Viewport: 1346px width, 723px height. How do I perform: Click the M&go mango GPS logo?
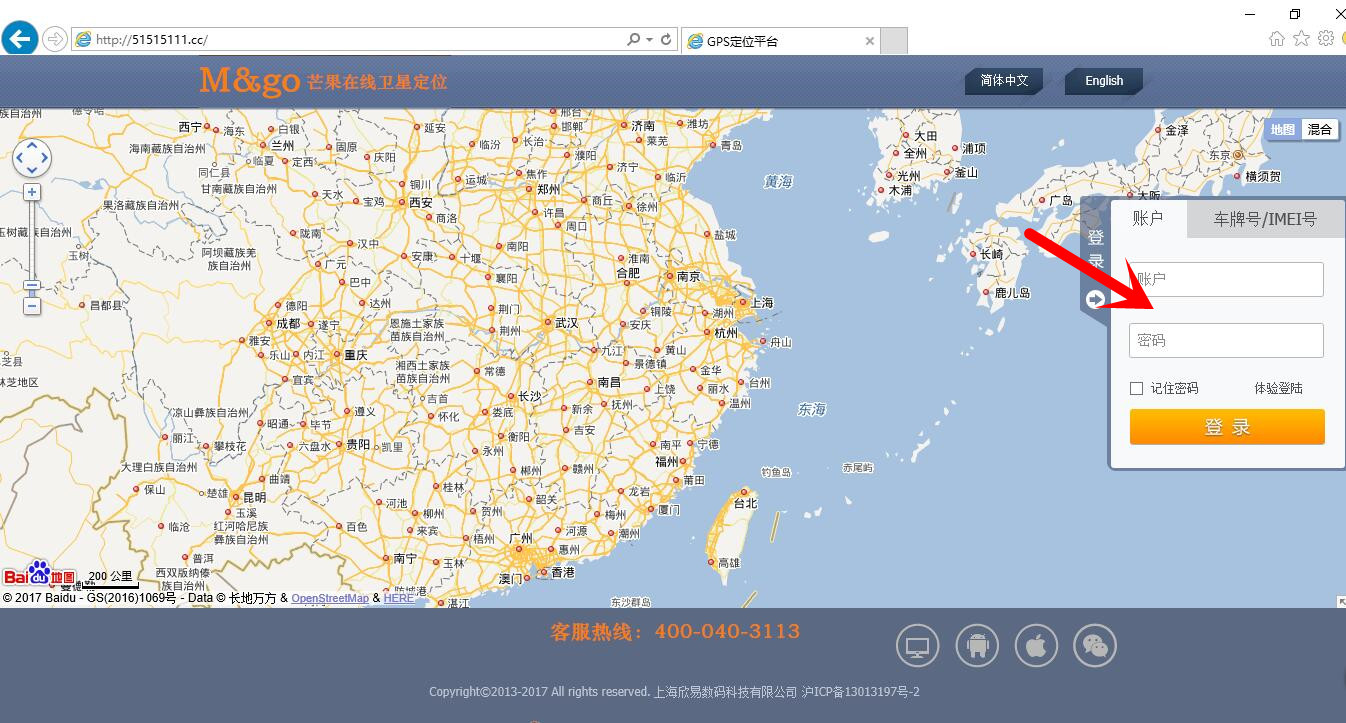pos(324,81)
